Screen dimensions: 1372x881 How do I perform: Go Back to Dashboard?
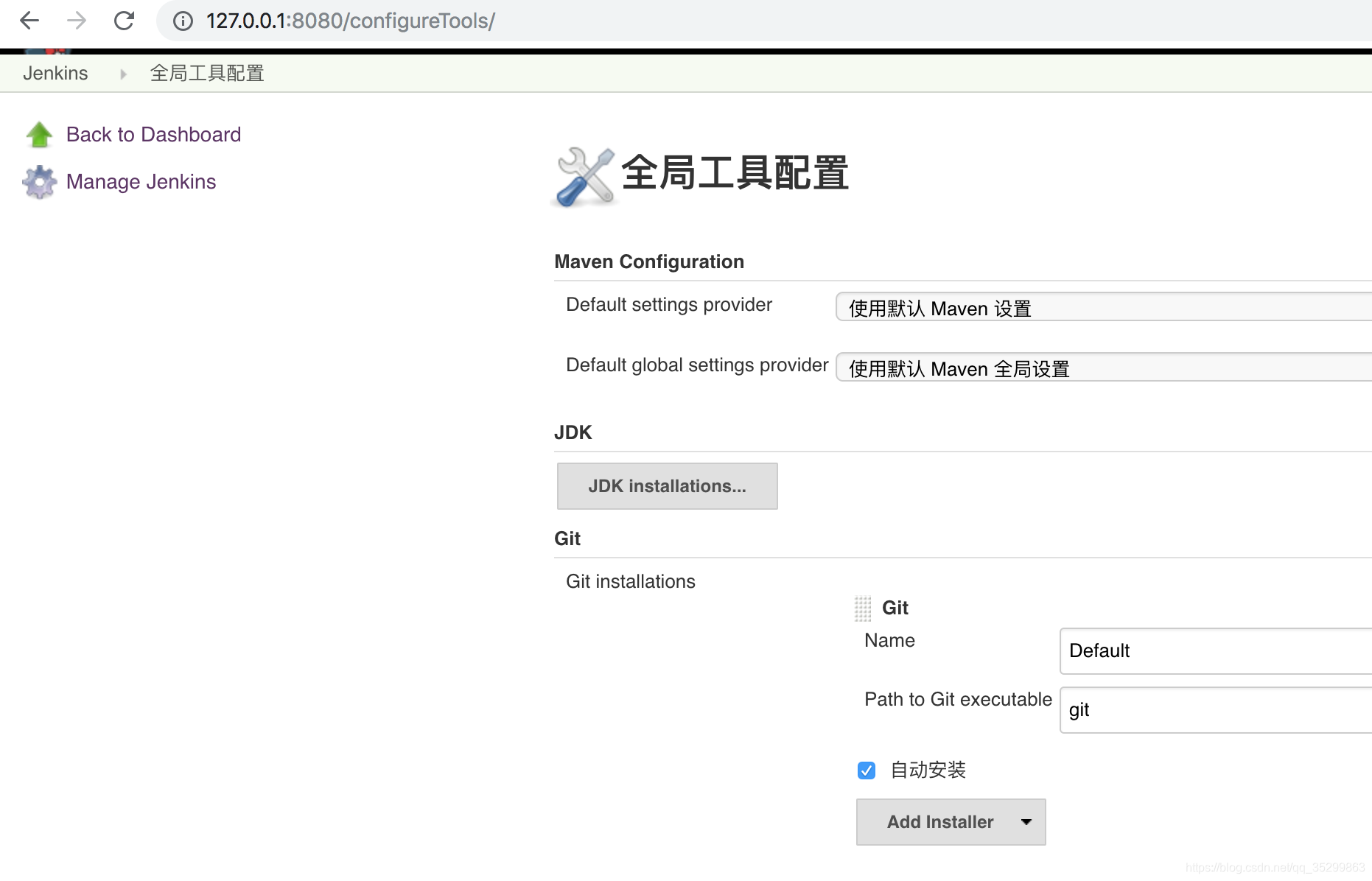pos(153,135)
